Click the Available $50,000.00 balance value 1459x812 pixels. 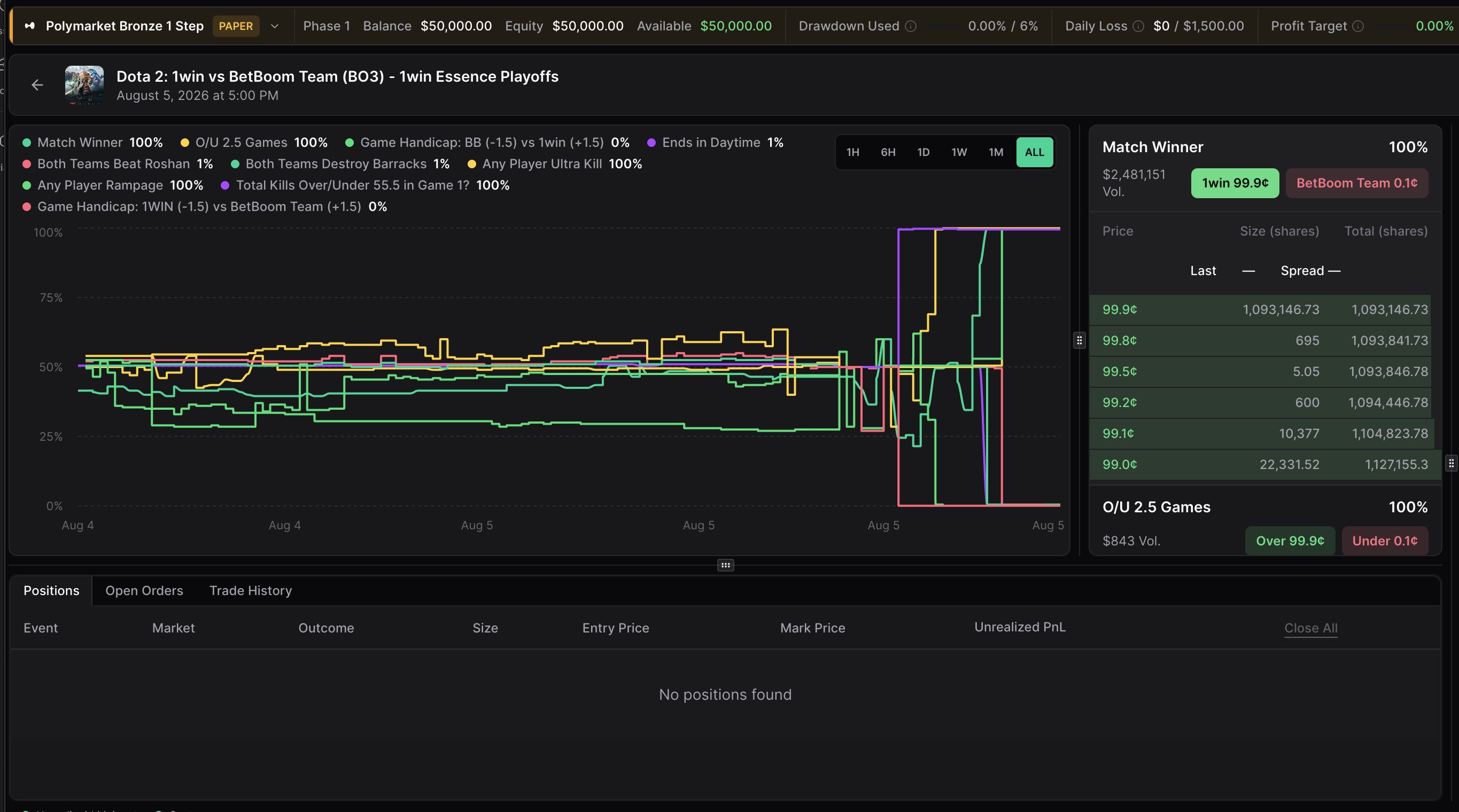point(736,26)
